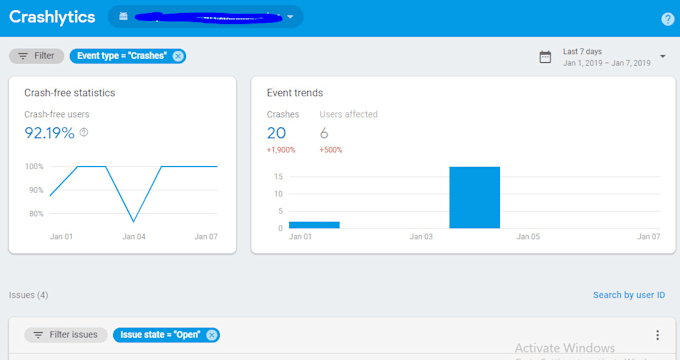This screenshot has width=680, height=360.
Task: Expand the Last 7 days dropdown arrow
Action: click(x=663, y=56)
